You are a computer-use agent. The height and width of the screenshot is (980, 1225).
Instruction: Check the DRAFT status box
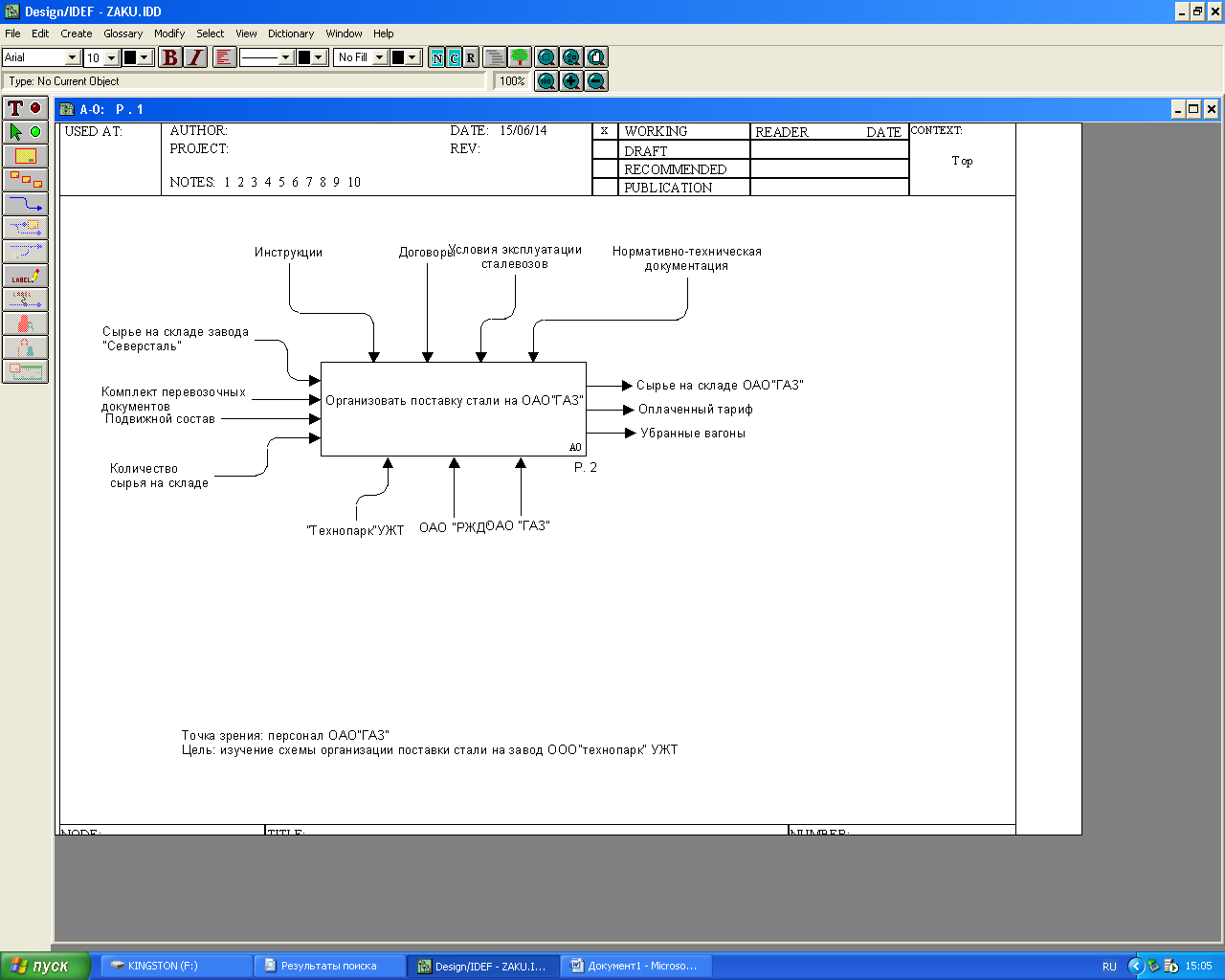[605, 150]
